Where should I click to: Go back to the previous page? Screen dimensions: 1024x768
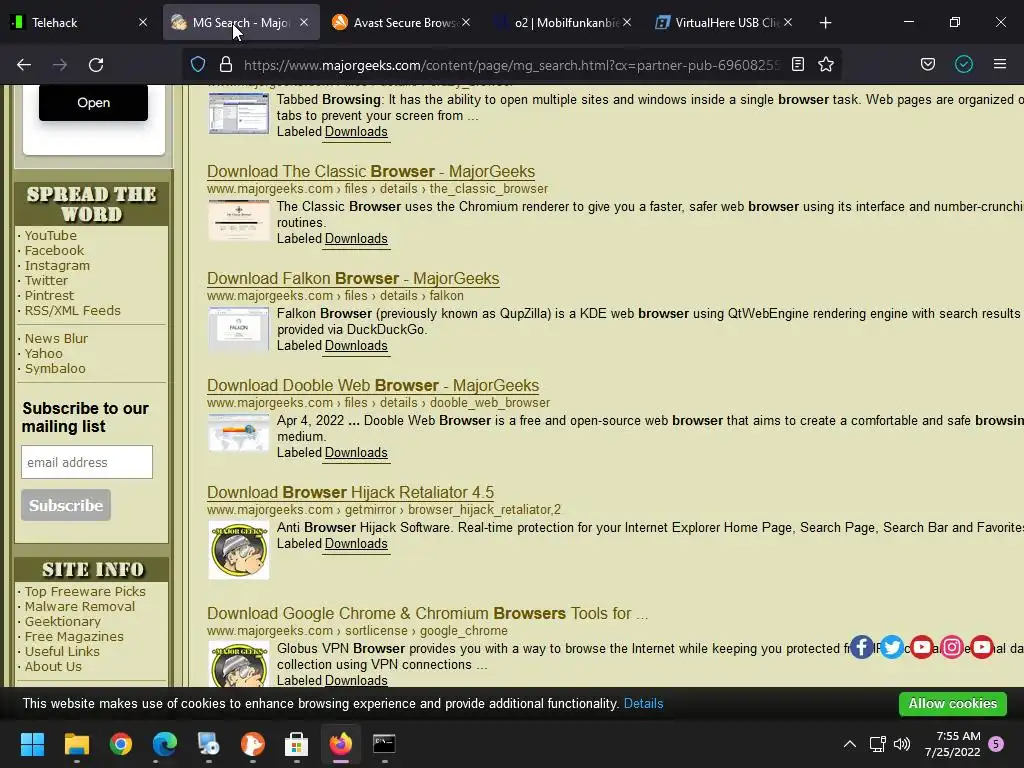(24, 65)
